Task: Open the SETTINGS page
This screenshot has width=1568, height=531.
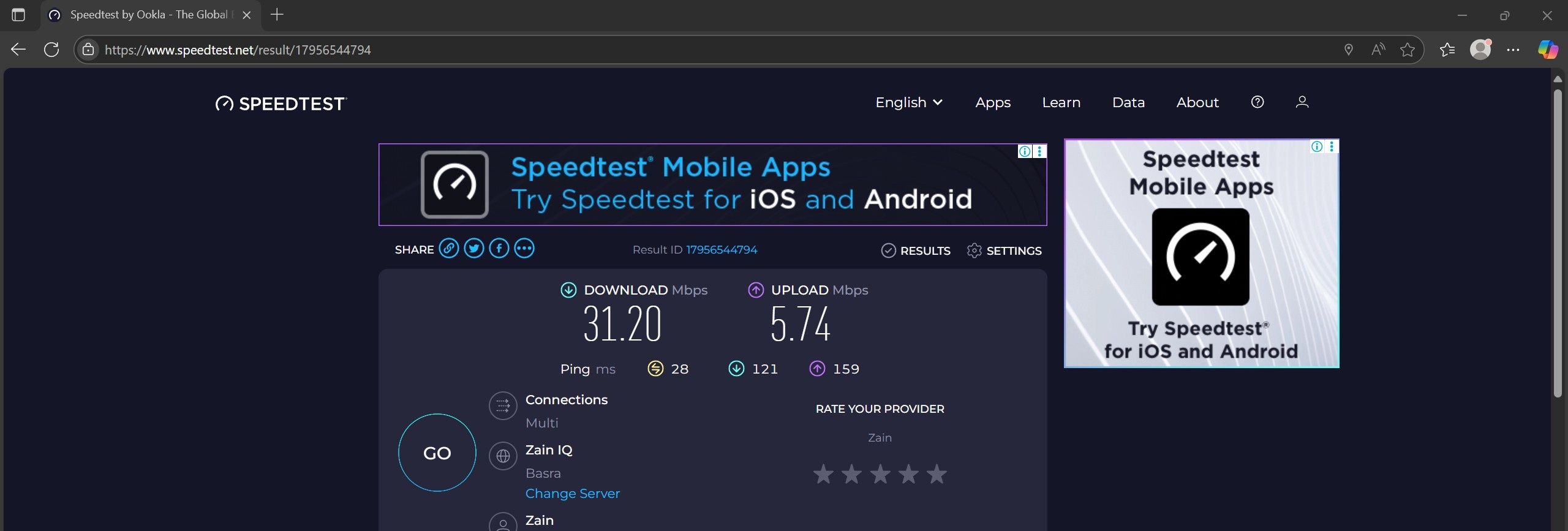Action: 1004,250
